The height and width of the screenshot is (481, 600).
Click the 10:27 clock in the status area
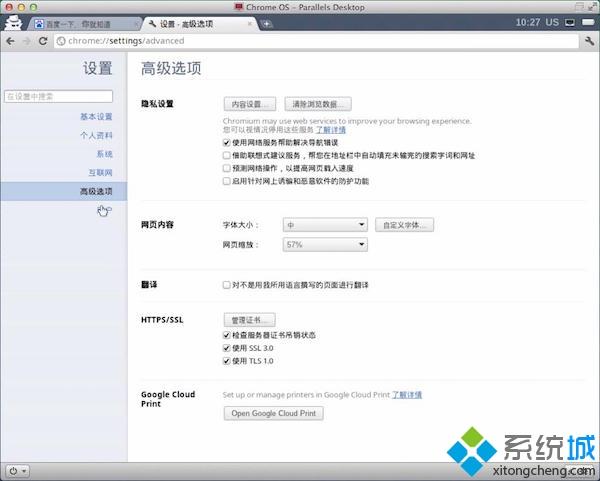(x=527, y=23)
